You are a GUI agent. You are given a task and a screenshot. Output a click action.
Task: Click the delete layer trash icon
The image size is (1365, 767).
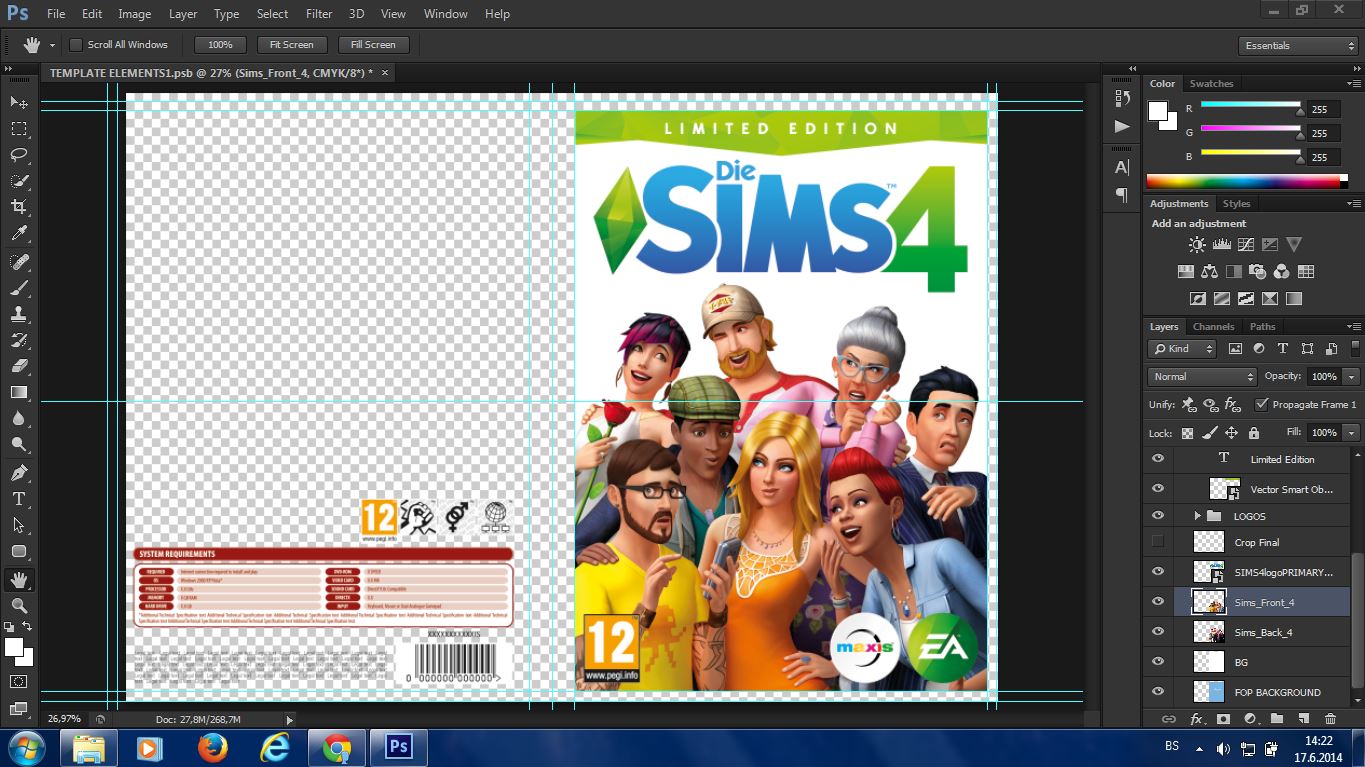[1330, 718]
